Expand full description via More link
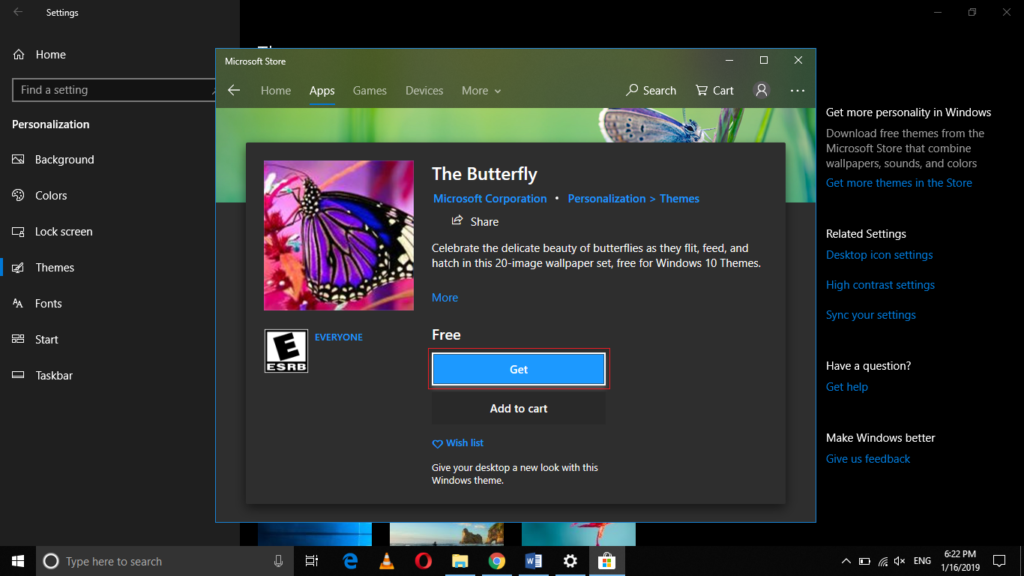The width and height of the screenshot is (1024, 576). tap(445, 297)
